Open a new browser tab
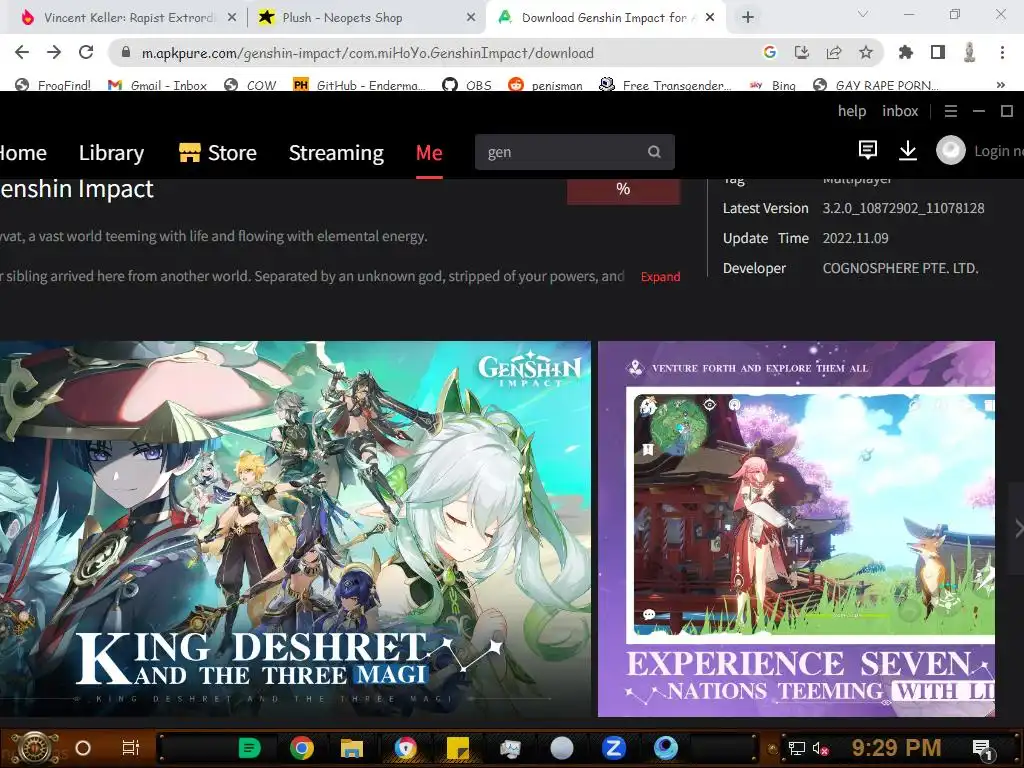1024x768 pixels. click(748, 18)
